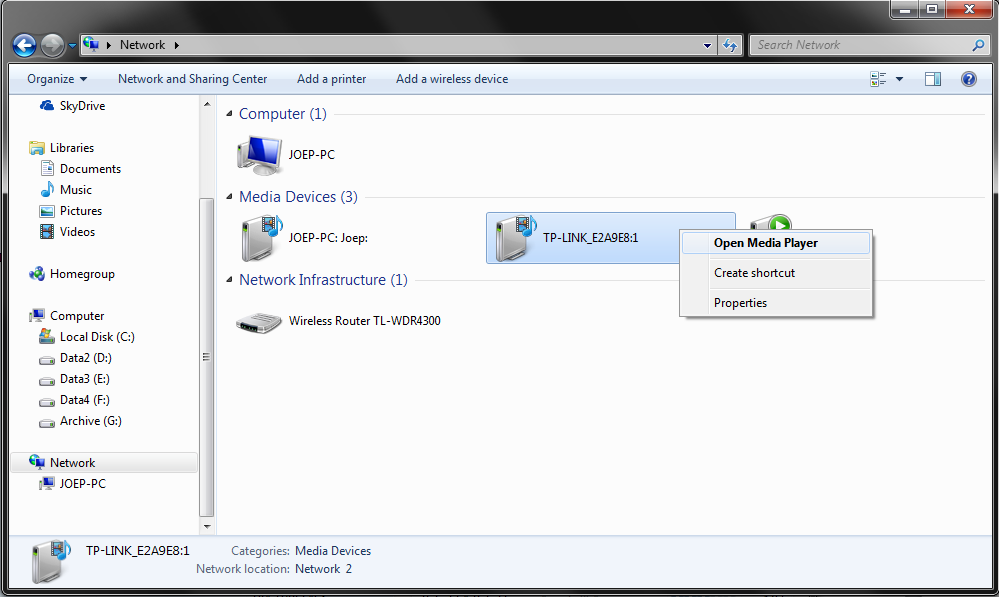Open Local Disk (C:)

coord(97,337)
